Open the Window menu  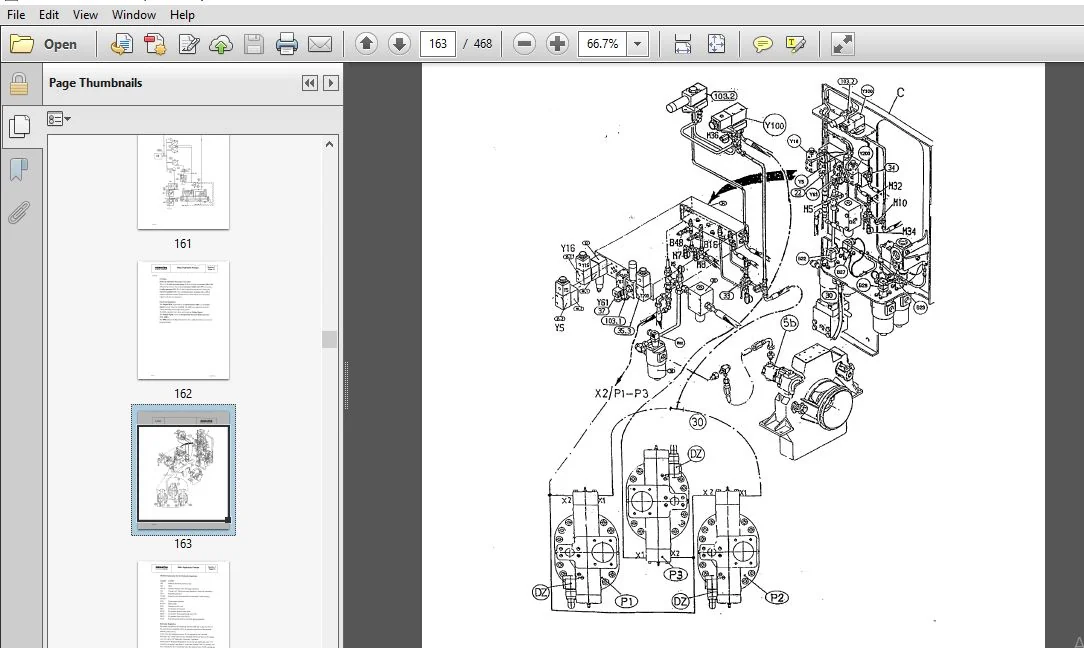(133, 15)
